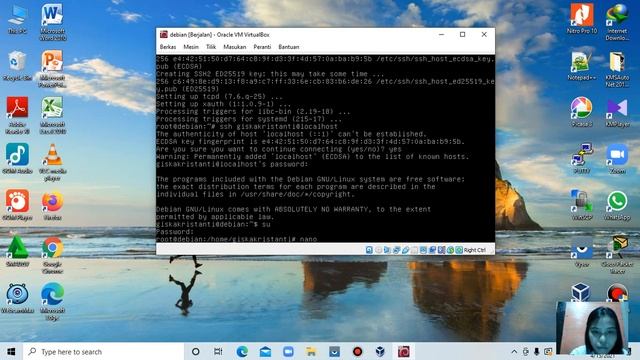Click the optical disc status icon
This screenshot has width=640, height=360.
click(x=378, y=250)
